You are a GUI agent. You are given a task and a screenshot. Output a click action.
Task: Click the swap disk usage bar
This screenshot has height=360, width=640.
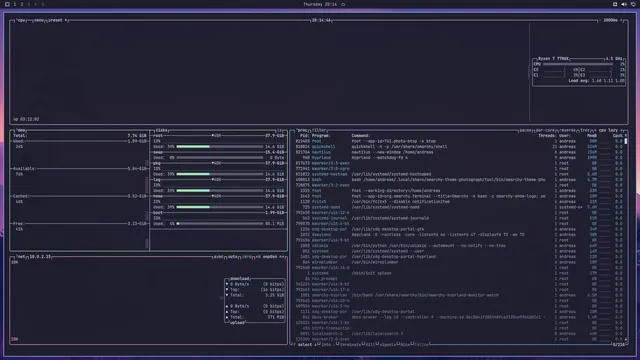point(220,158)
